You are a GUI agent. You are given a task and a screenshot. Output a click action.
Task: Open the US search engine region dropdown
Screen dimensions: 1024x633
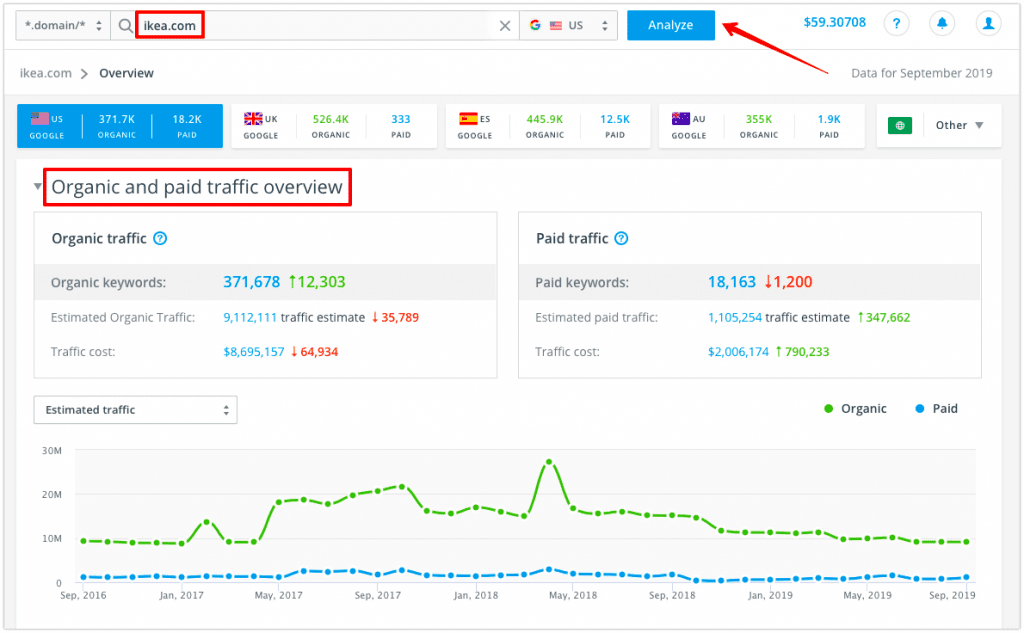coord(568,25)
